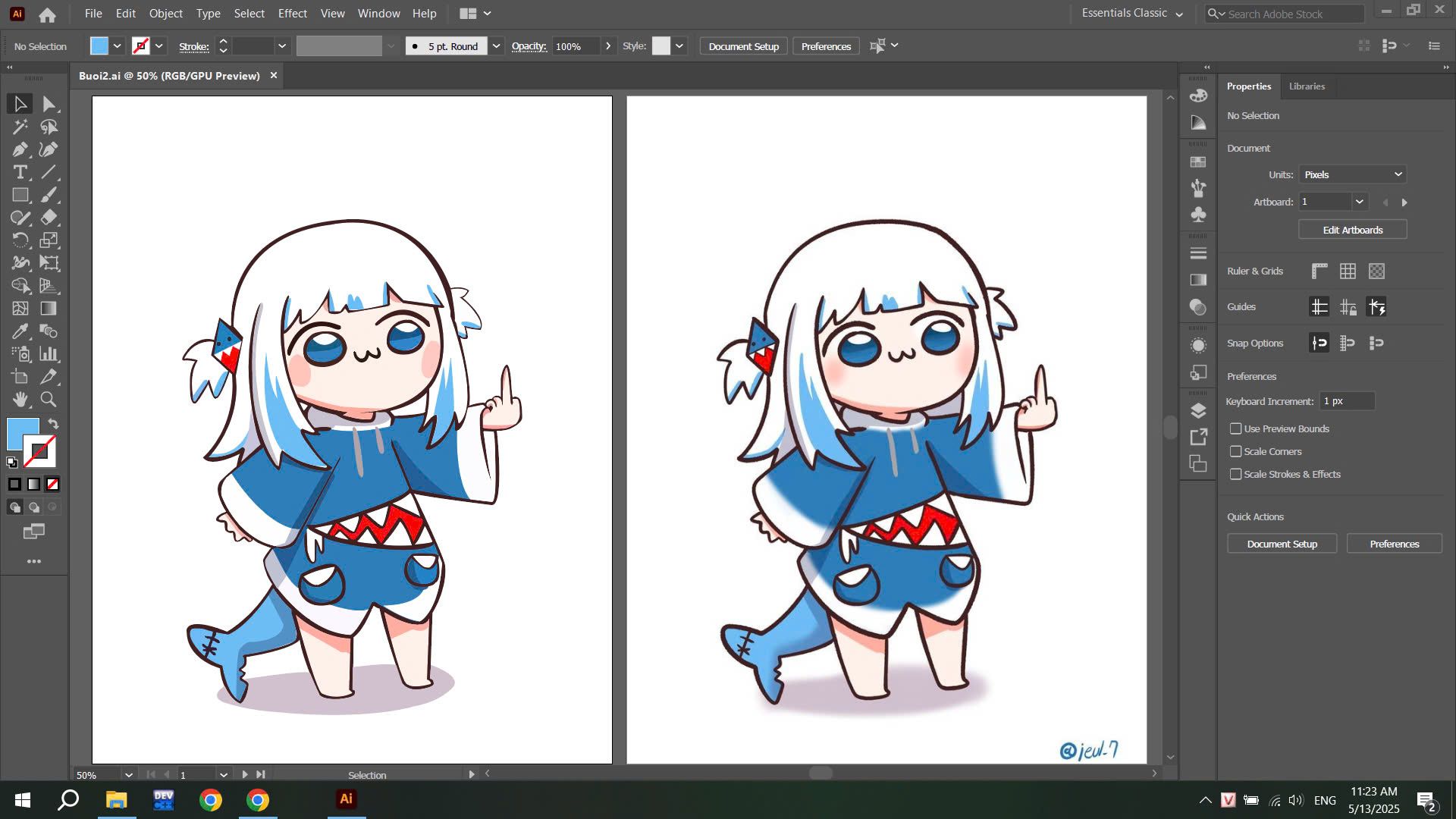1456x819 pixels.
Task: Toggle Show Rulers button
Action: click(x=1319, y=271)
